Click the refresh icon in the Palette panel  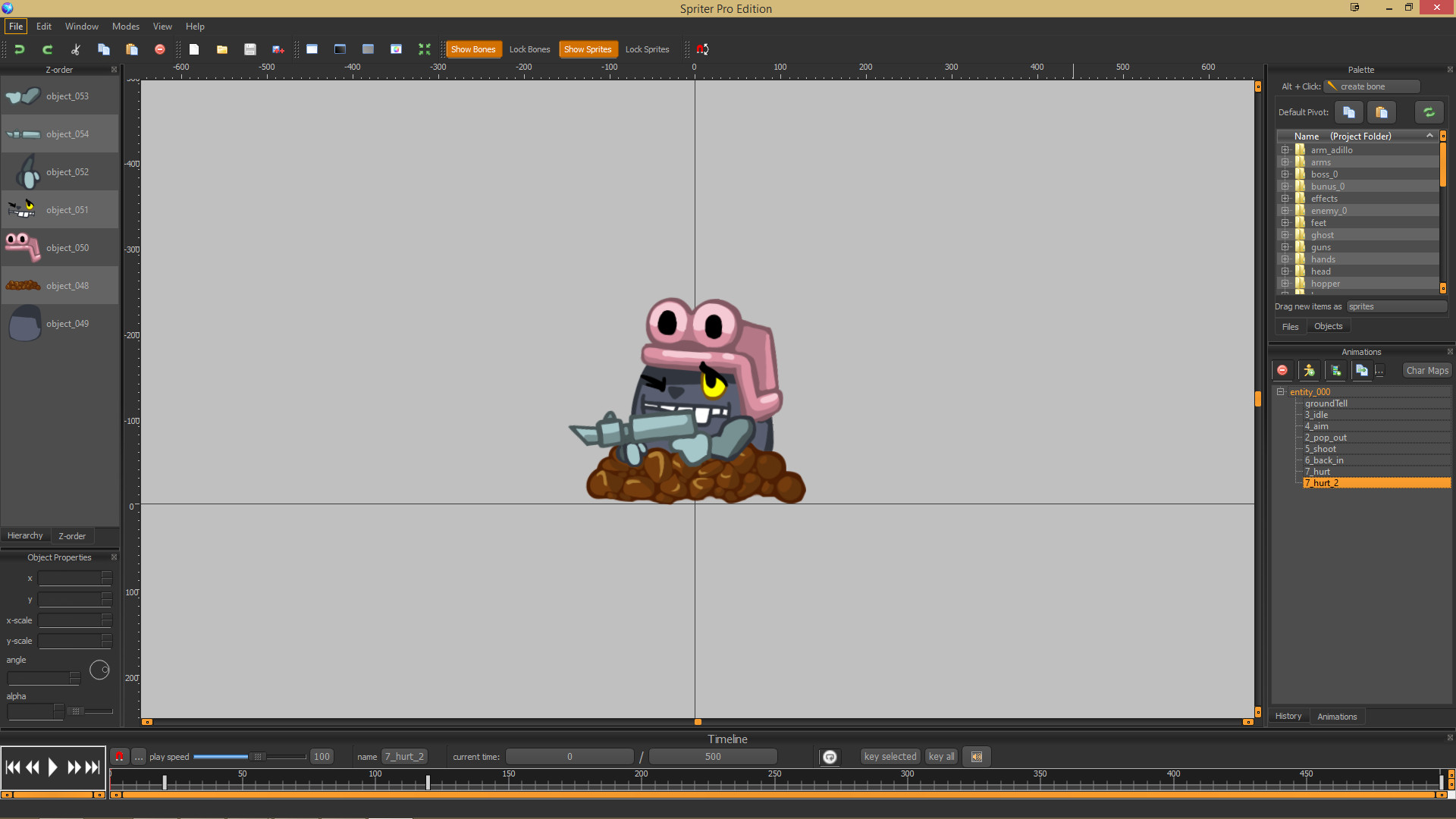[1430, 112]
